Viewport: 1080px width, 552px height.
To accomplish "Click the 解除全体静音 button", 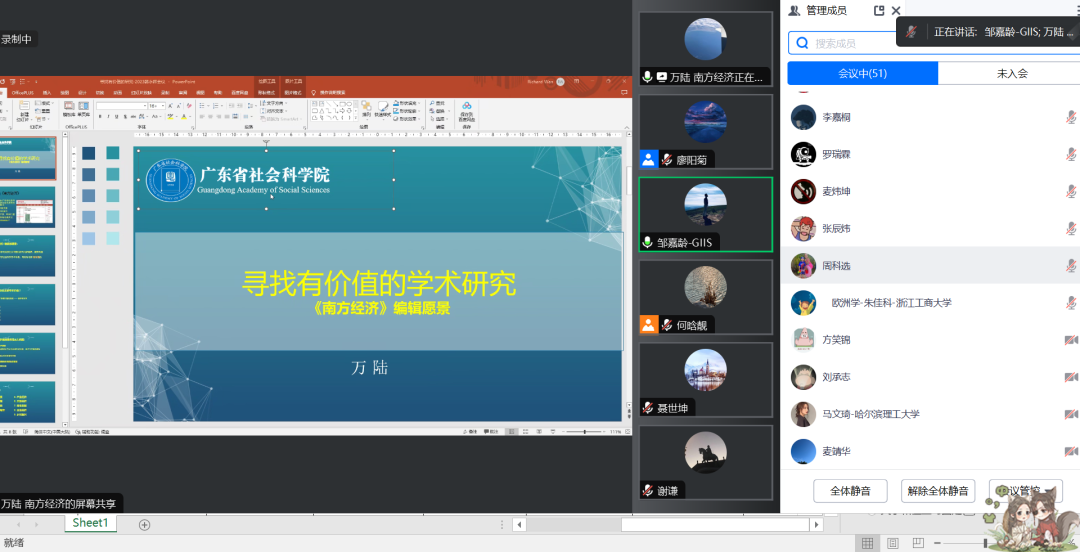I will click(x=937, y=491).
